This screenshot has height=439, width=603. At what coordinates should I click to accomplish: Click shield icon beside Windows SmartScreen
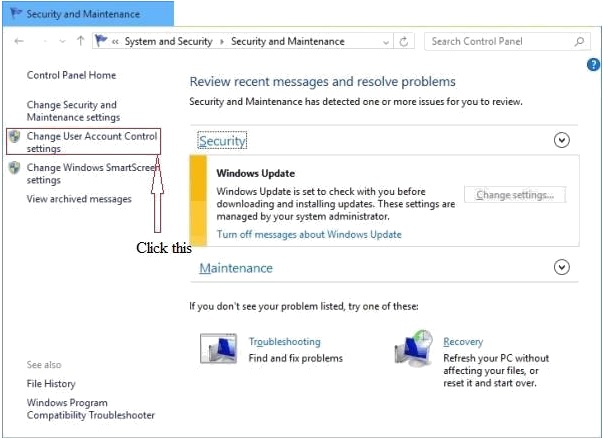click(x=15, y=168)
